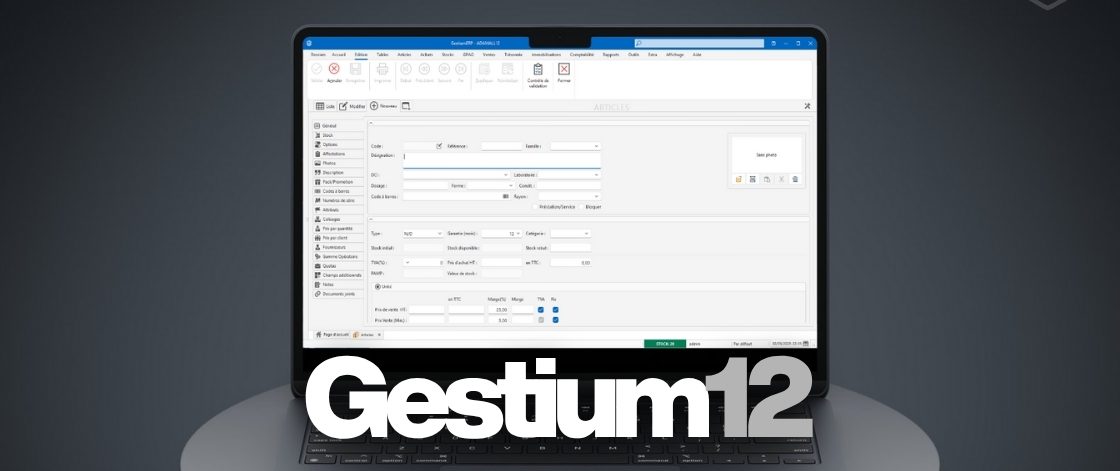Open the Fournisseurs section in the sidebar
This screenshot has height=471, width=1120.
[x=336, y=247]
